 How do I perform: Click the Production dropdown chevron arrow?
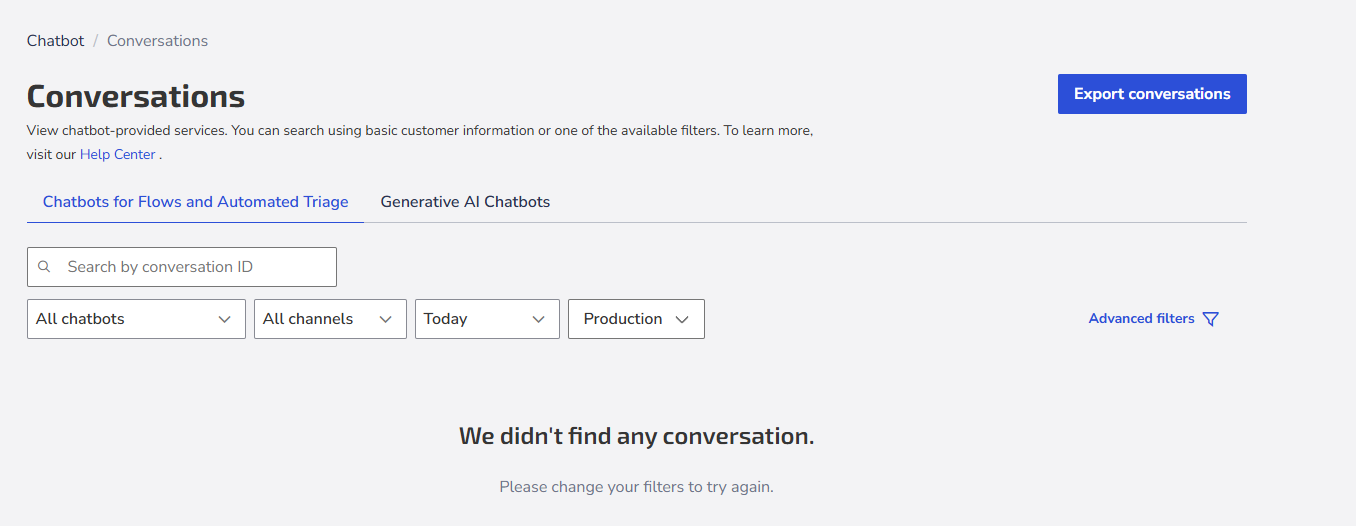click(x=682, y=319)
